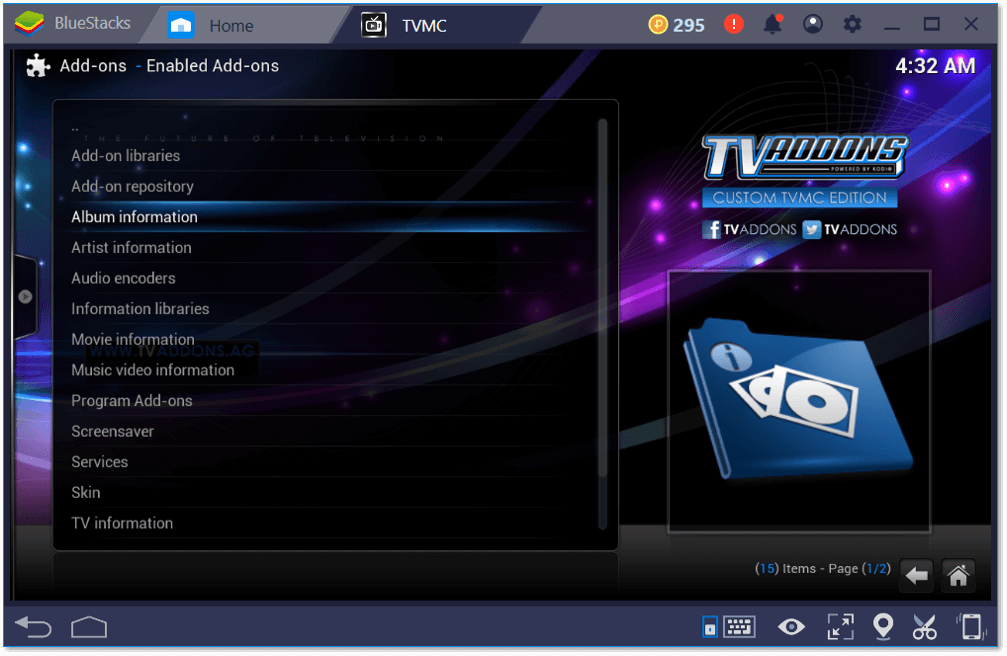Click the Android home button

[89, 627]
